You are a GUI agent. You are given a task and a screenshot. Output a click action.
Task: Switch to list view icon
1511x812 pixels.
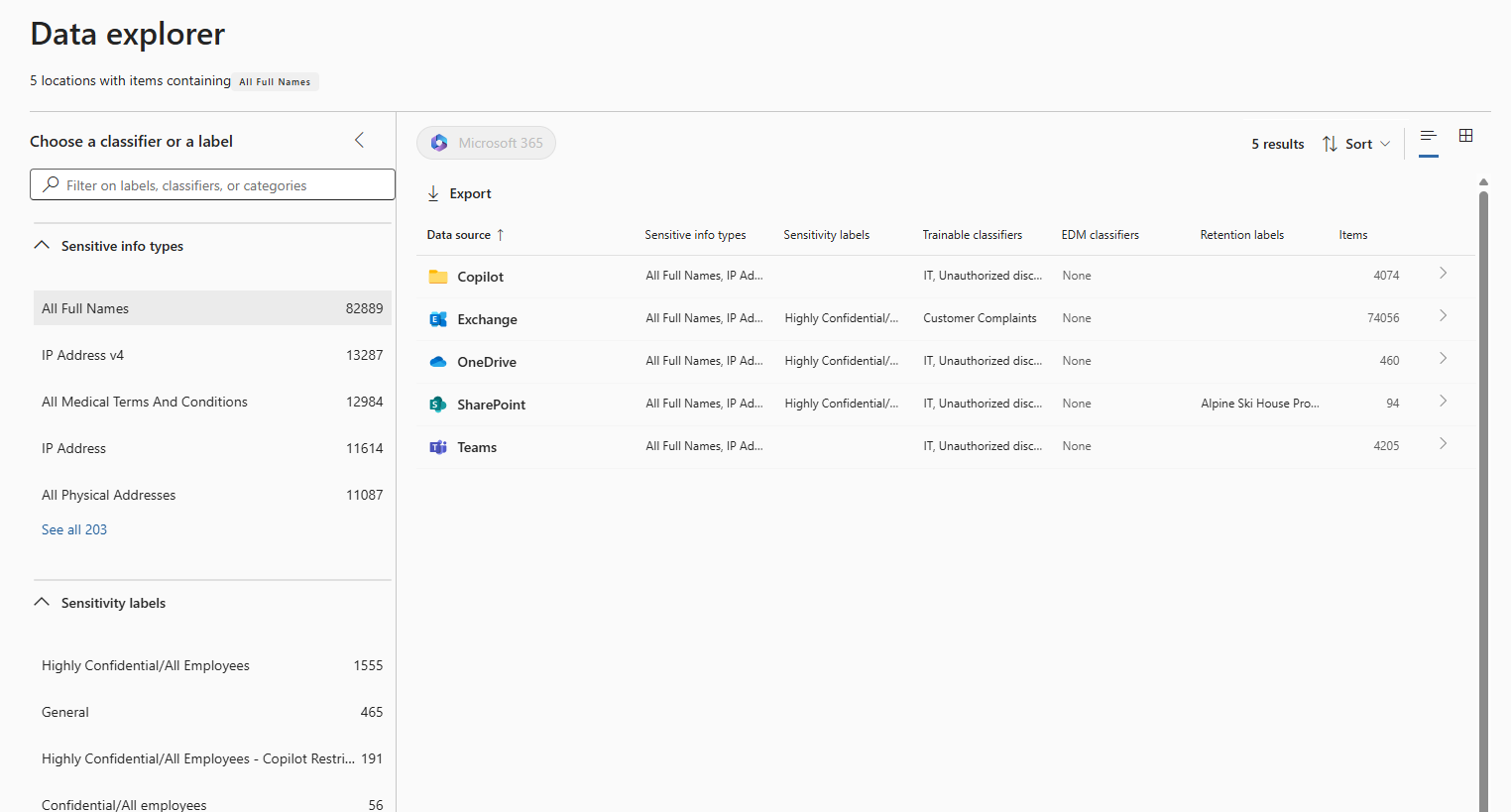[x=1428, y=136]
